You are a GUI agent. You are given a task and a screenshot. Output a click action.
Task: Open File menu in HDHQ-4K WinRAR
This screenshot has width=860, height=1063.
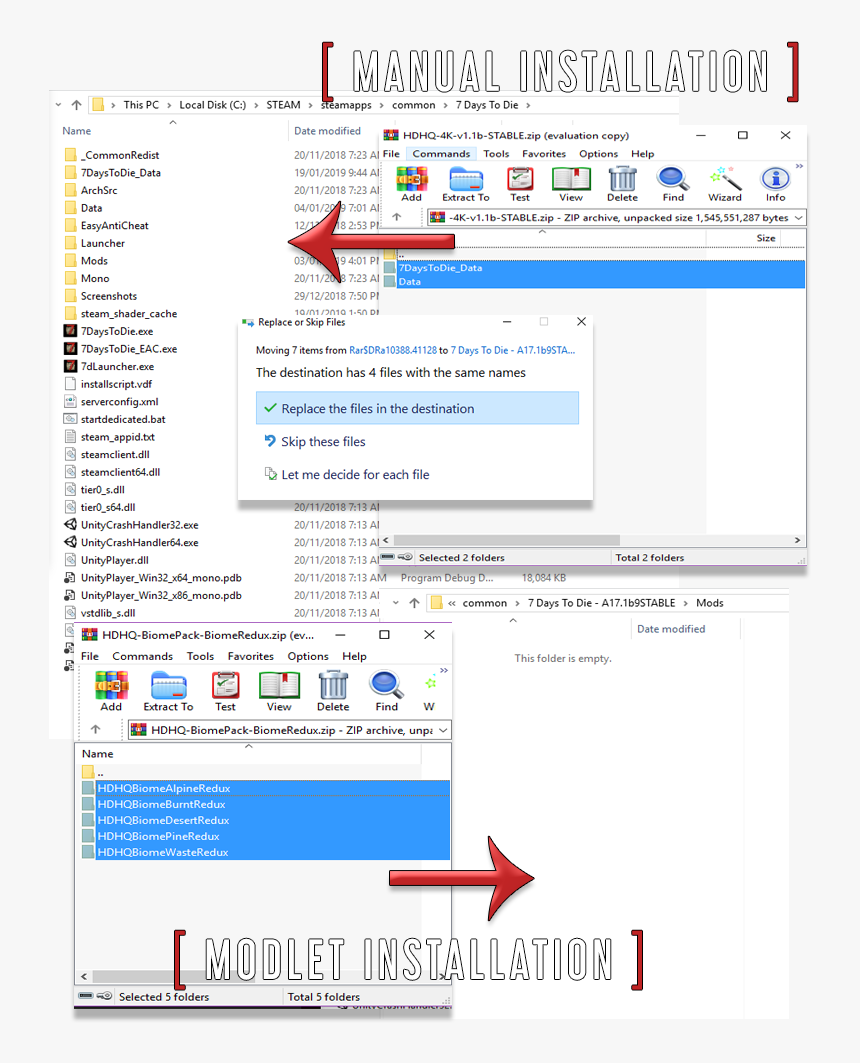[391, 154]
